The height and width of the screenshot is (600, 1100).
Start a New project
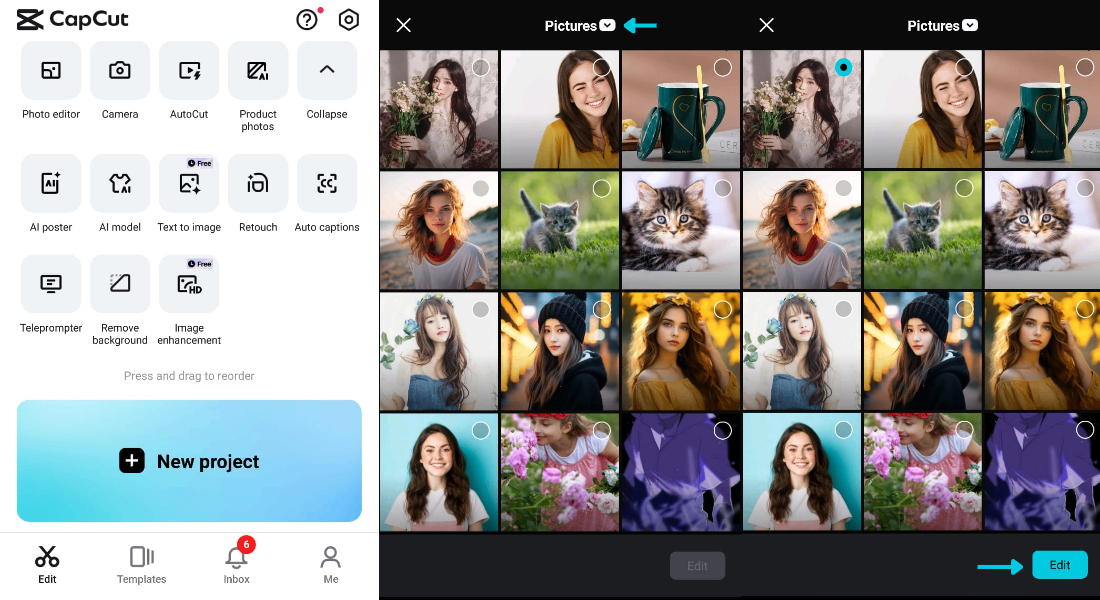point(189,461)
